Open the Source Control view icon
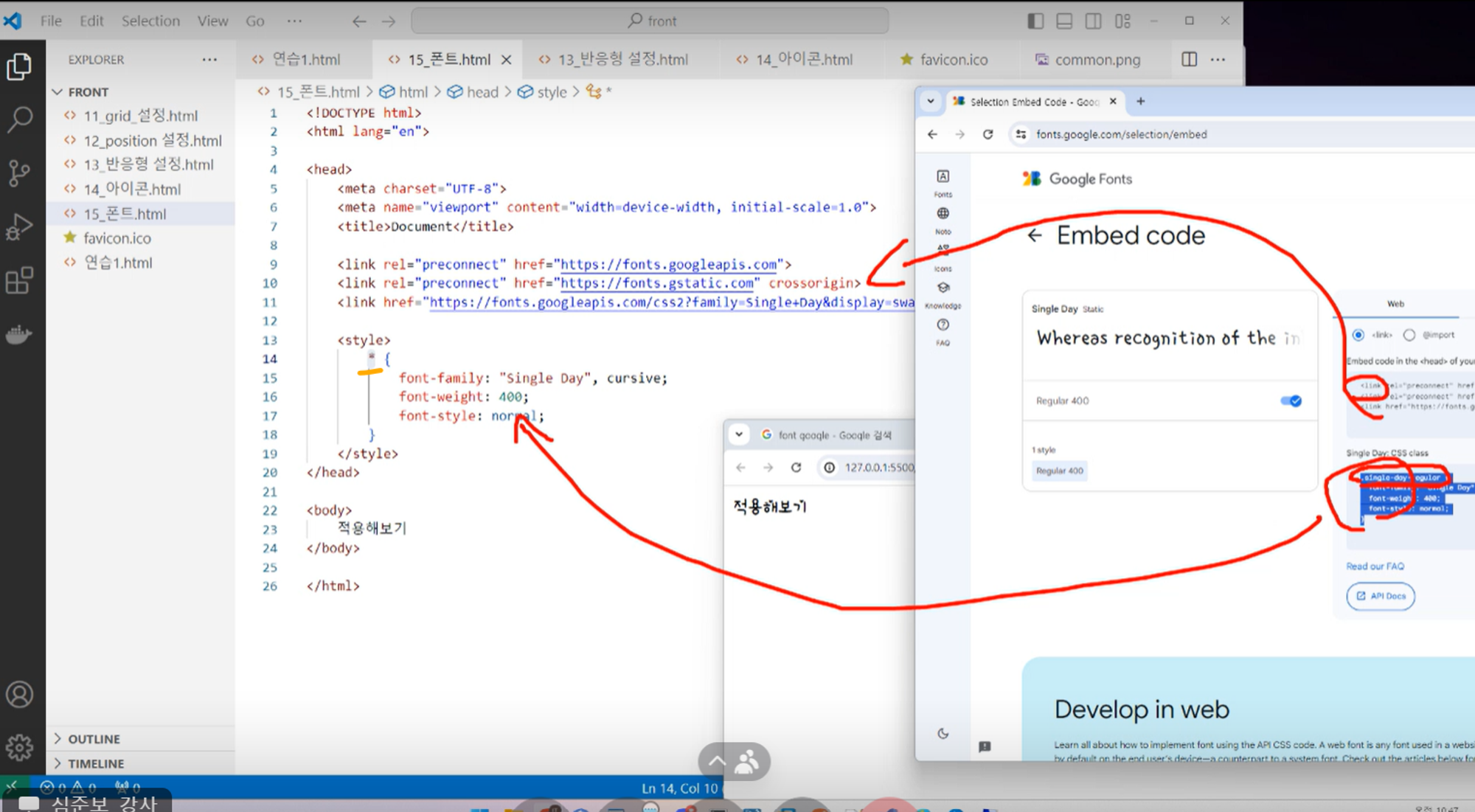 [x=20, y=173]
